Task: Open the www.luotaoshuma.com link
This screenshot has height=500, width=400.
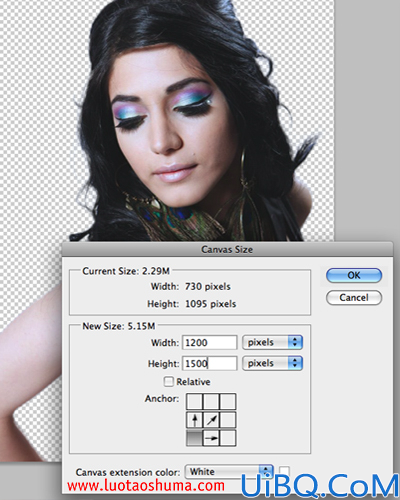Action: (146, 486)
